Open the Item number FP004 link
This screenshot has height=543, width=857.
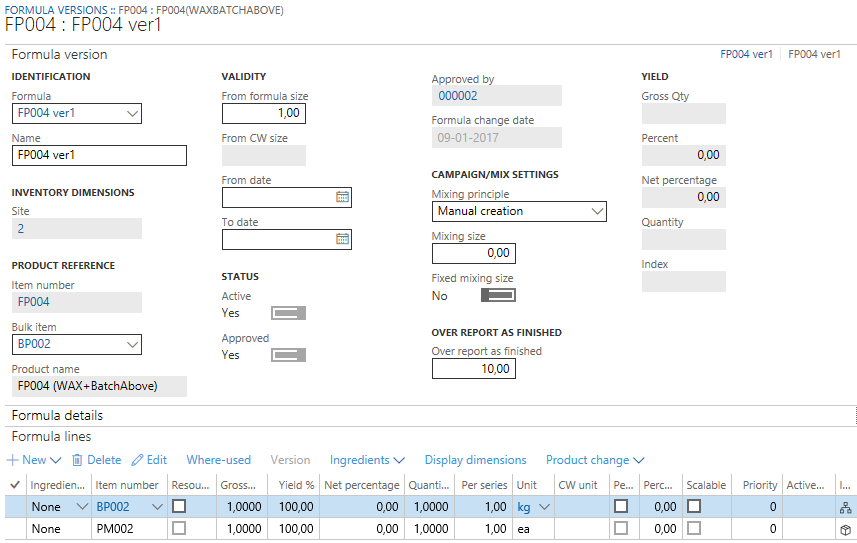[33, 302]
